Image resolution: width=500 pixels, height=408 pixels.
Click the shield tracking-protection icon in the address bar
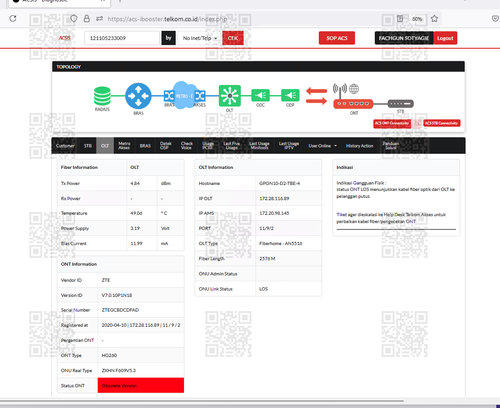click(x=74, y=19)
